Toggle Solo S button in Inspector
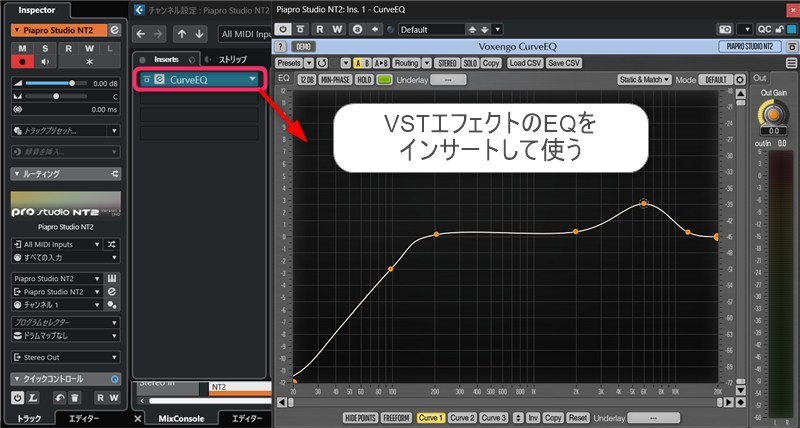This screenshot has width=800, height=428. click(x=45, y=49)
